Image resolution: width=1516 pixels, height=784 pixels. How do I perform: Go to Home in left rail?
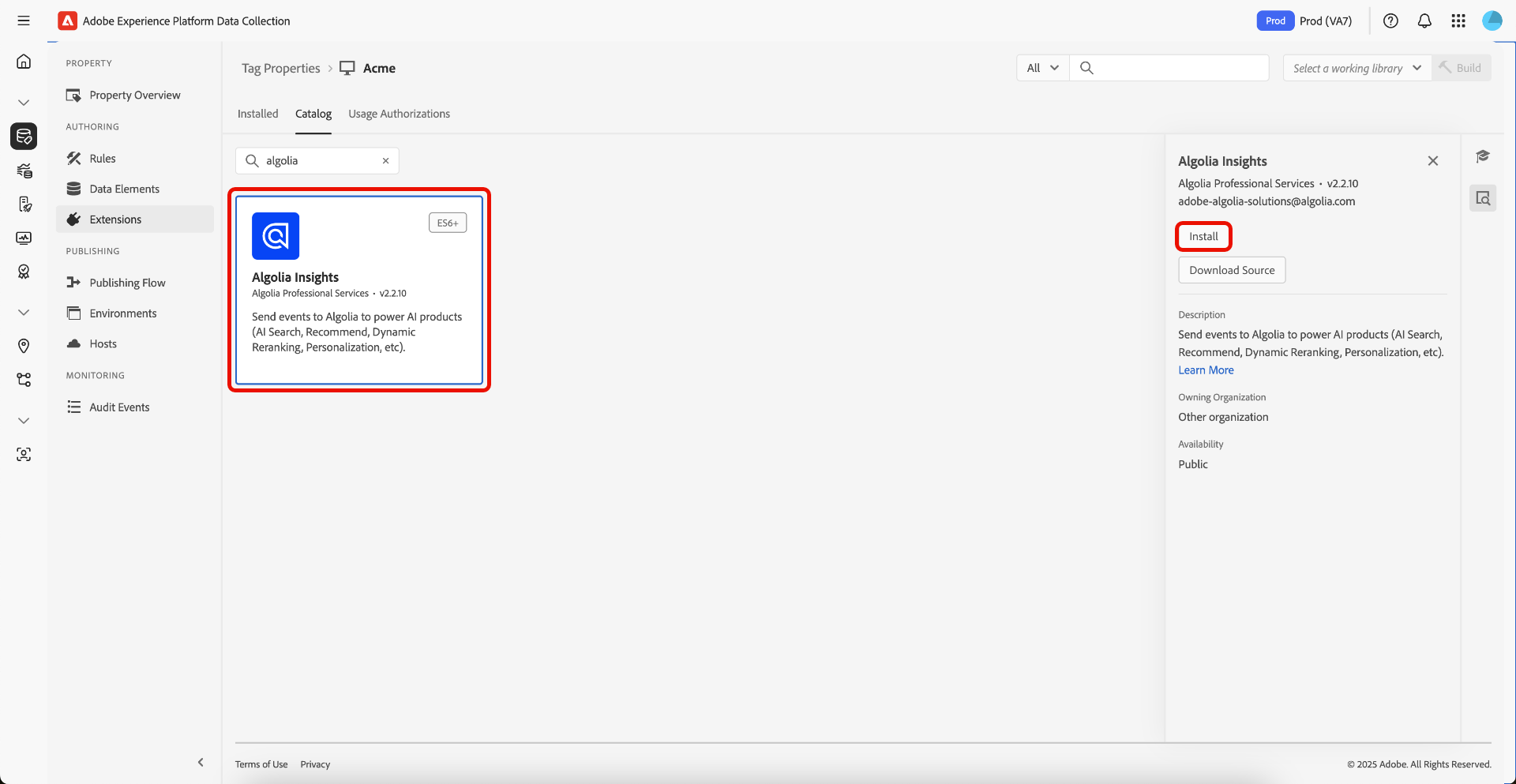click(x=24, y=62)
